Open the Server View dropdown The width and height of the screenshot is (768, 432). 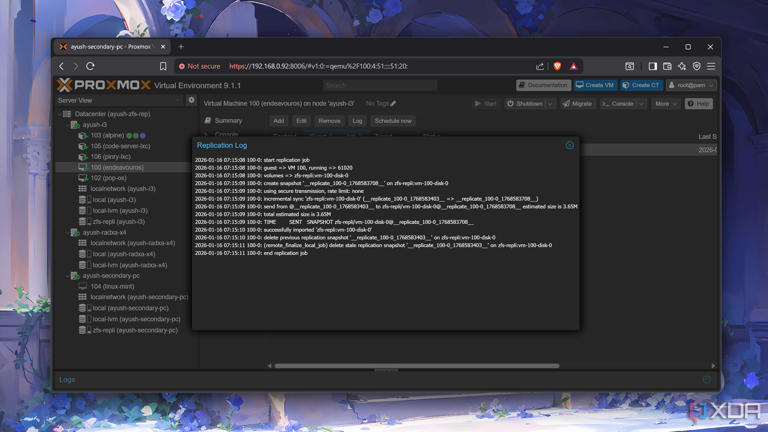tap(120, 100)
